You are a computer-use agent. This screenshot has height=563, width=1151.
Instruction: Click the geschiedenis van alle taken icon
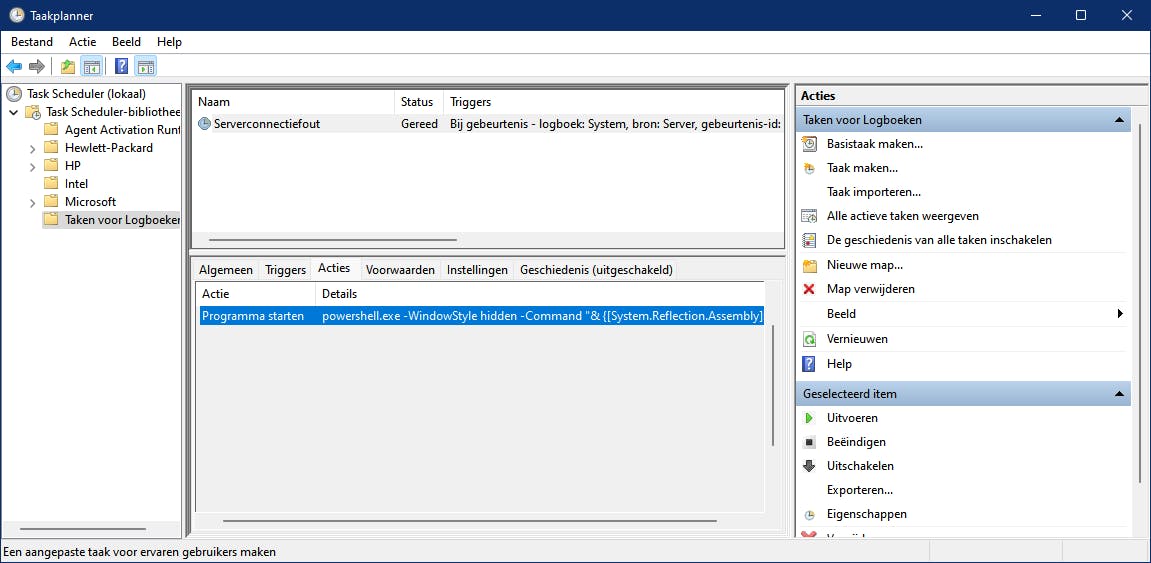tap(809, 240)
